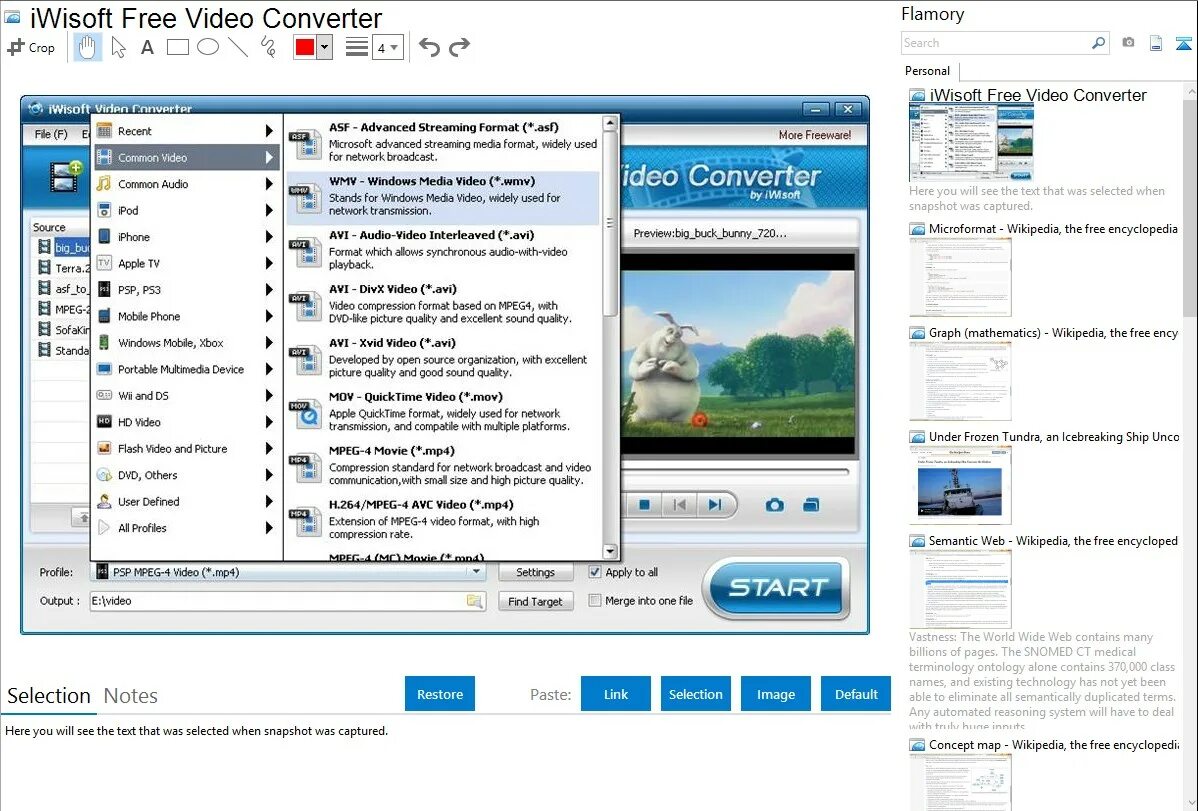Click the document icon in Flamory header
This screenshot has width=1198, height=811.
click(1156, 43)
